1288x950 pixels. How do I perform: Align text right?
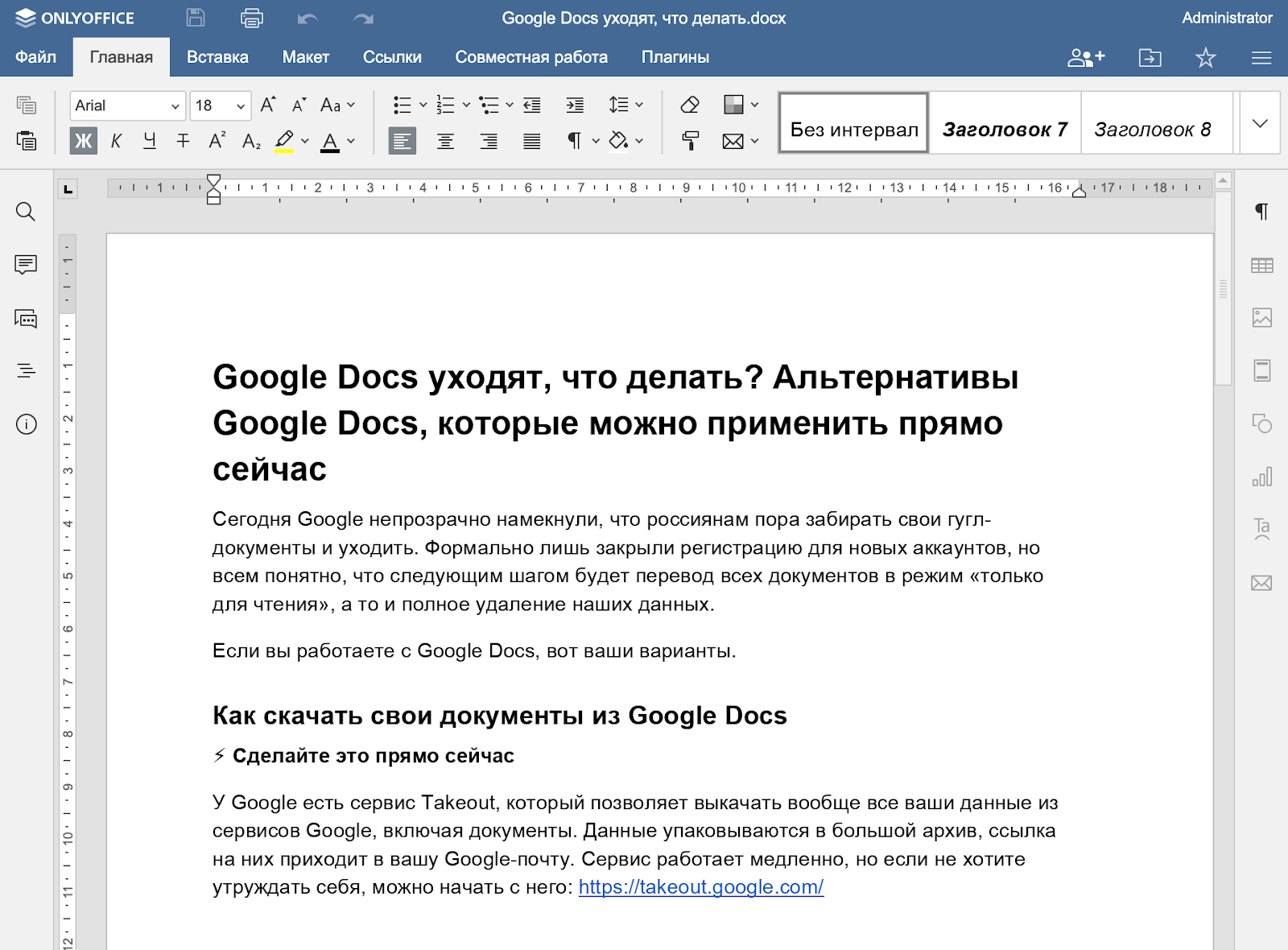pos(489,141)
